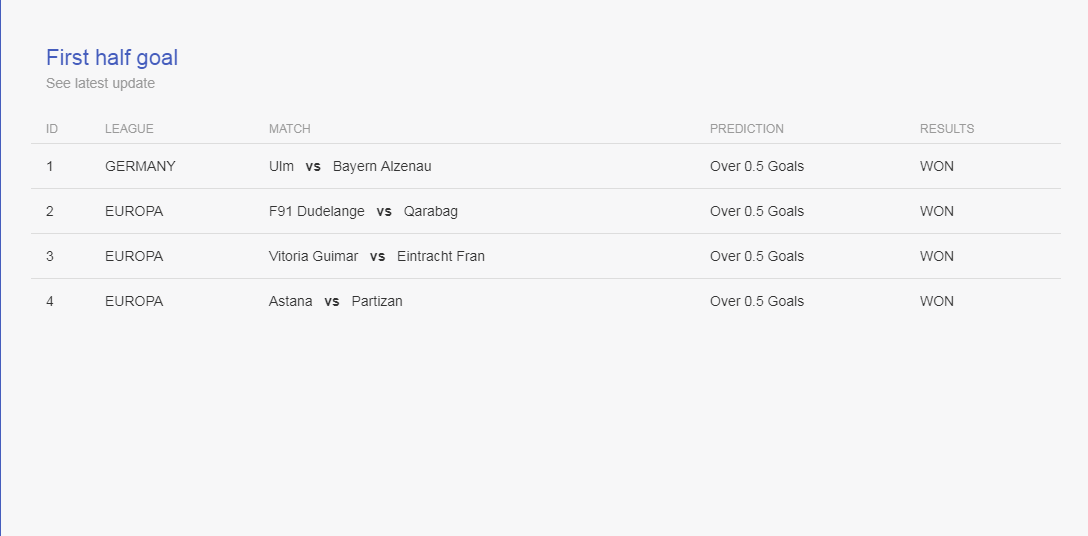The image size is (1088, 536).
Task: Sort by LEAGUE column header
Action: point(129,128)
